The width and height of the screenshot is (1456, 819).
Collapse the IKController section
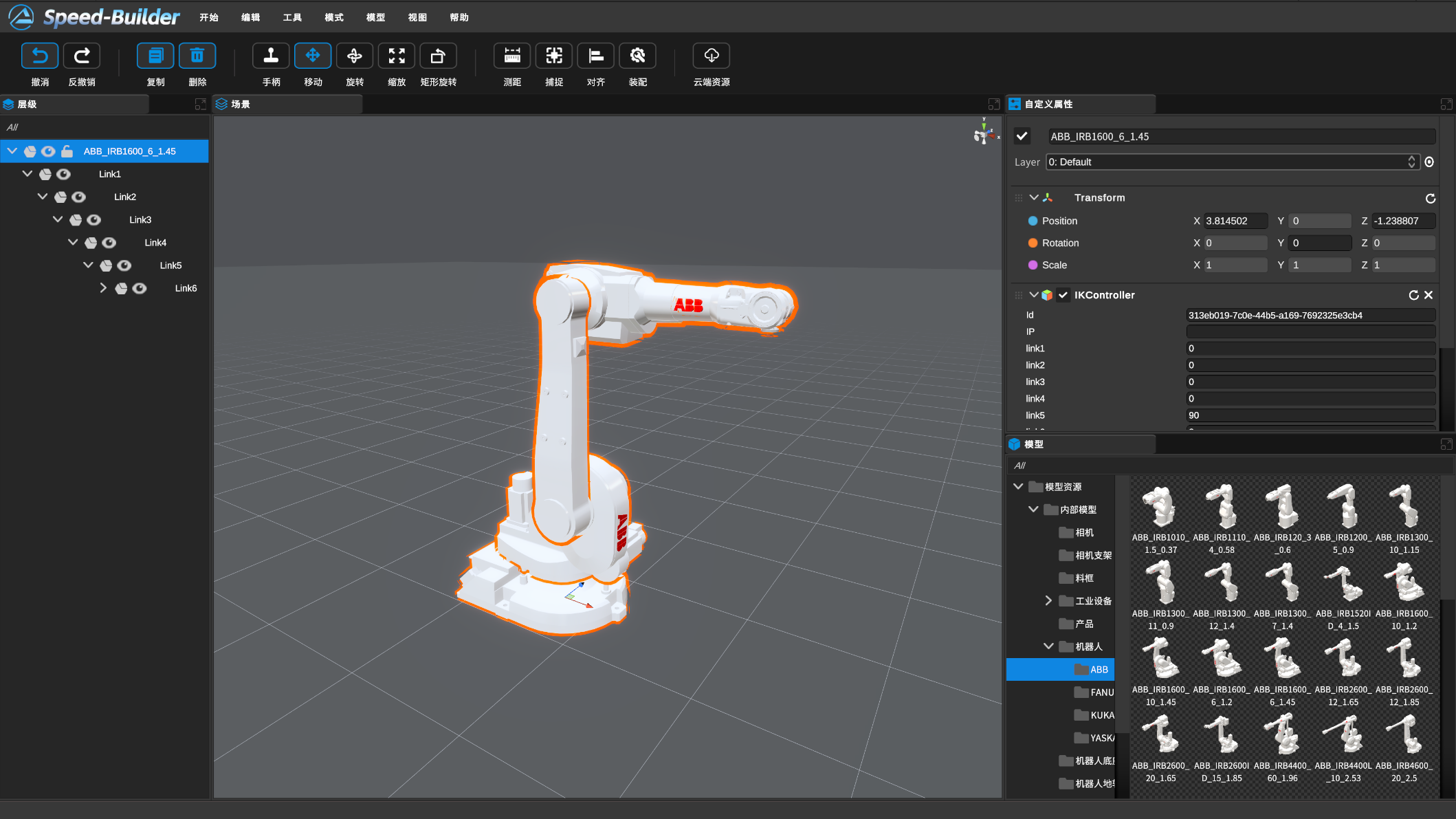pyautogui.click(x=1034, y=294)
